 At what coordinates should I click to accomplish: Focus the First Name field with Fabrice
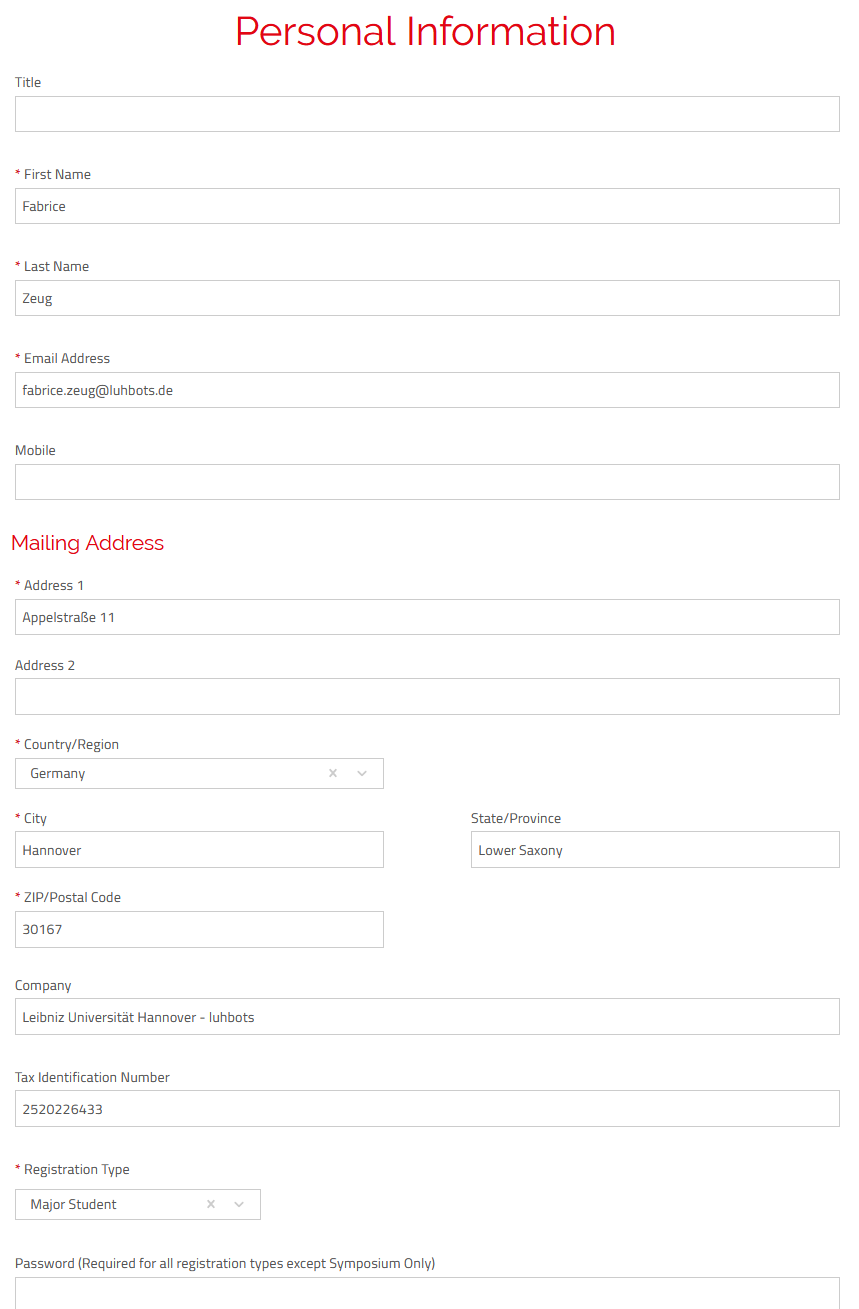(x=427, y=206)
